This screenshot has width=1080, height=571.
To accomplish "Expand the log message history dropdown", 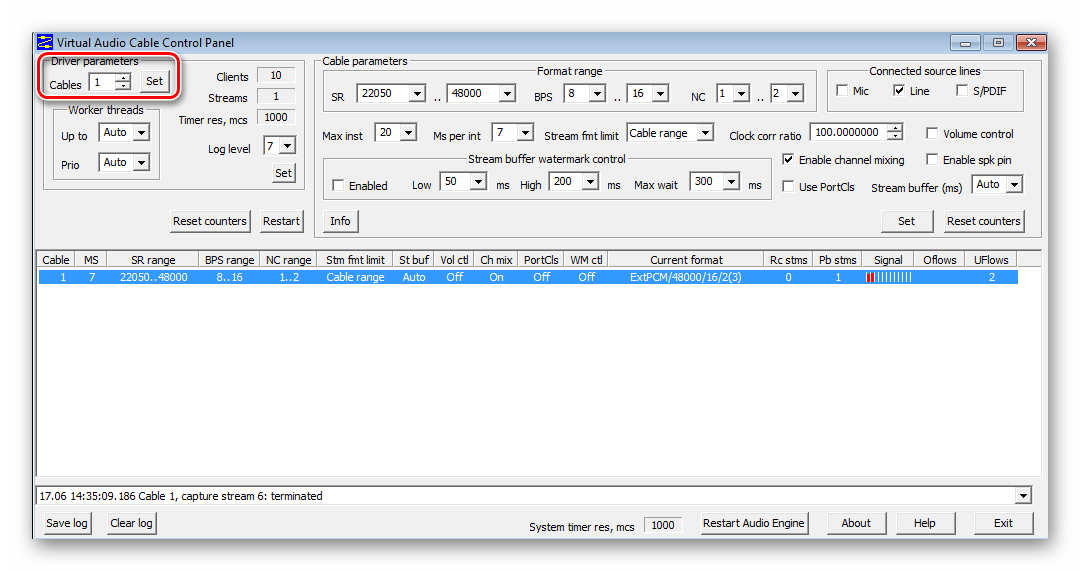I will (x=1022, y=496).
